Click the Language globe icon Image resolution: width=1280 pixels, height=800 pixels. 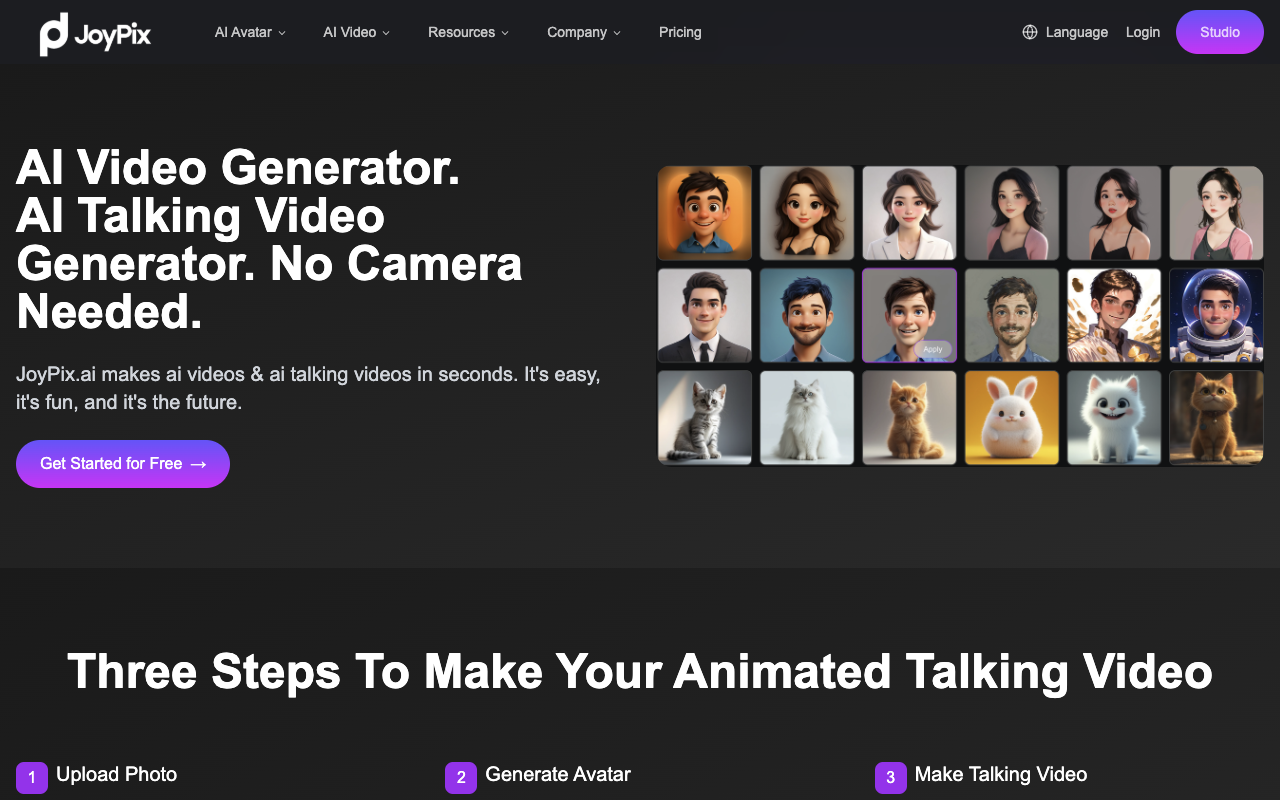coord(1030,32)
